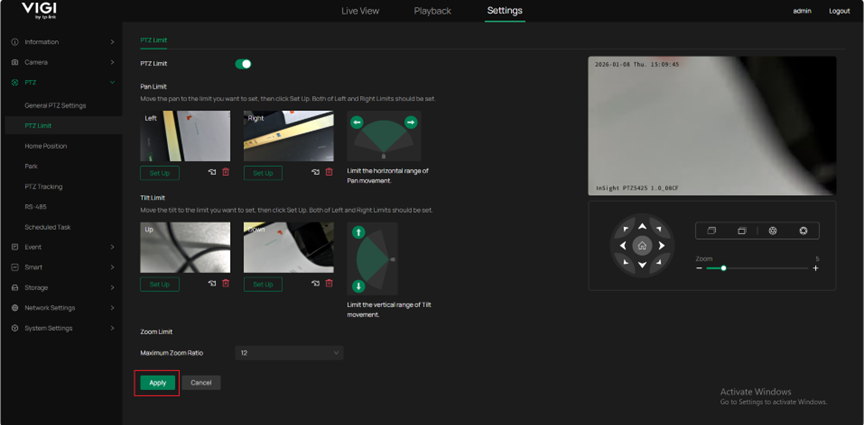Viewport: 864px width, 425px height.
Task: Click the PTZ home button in direction pad
Action: (642, 245)
